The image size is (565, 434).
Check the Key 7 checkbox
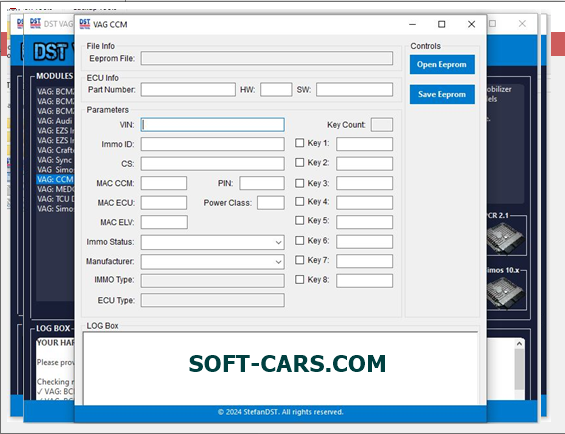pos(299,260)
